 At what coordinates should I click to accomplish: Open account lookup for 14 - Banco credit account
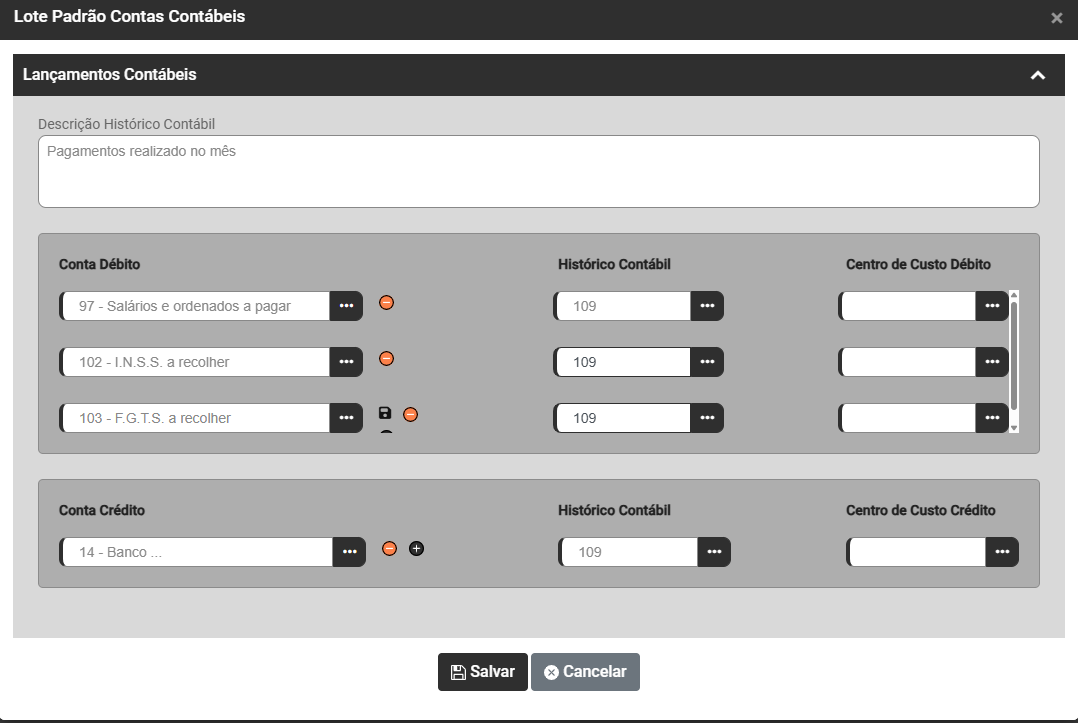349,552
